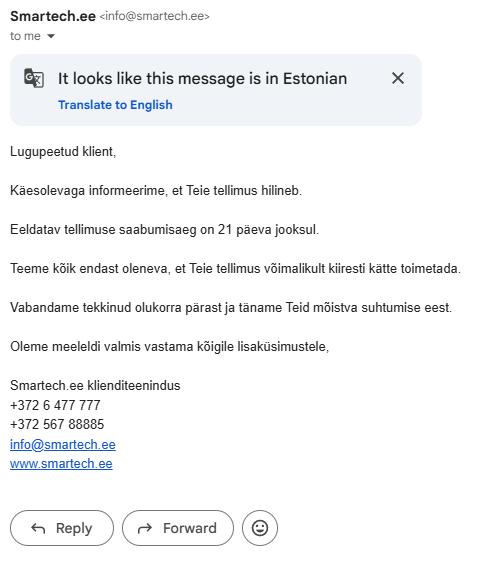Click the greeting "Lugupeetud klient"

click(63, 152)
